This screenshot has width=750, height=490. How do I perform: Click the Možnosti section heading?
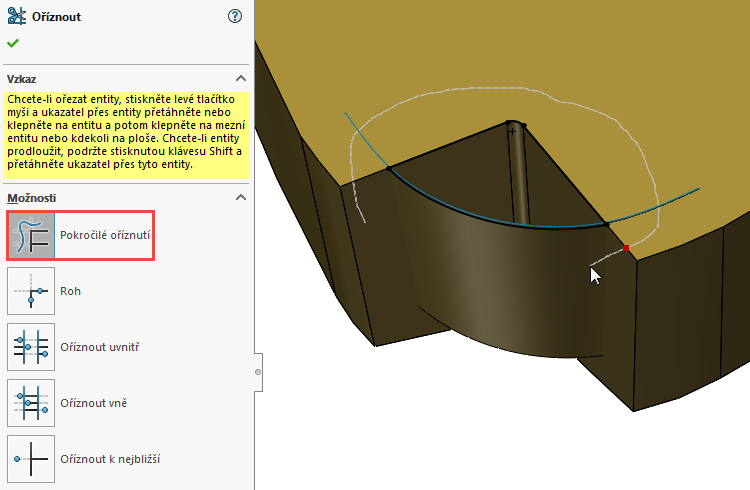pos(32,198)
